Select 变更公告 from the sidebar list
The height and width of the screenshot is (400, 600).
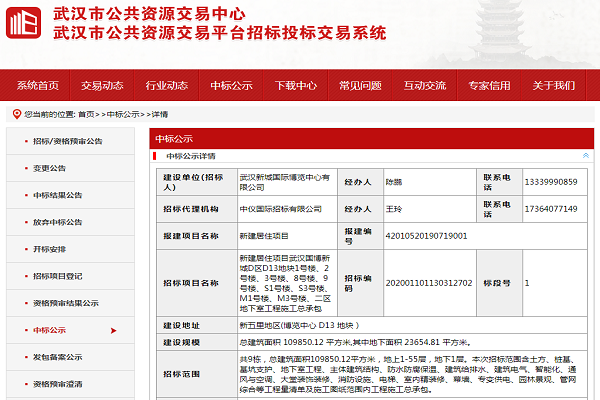50,168
